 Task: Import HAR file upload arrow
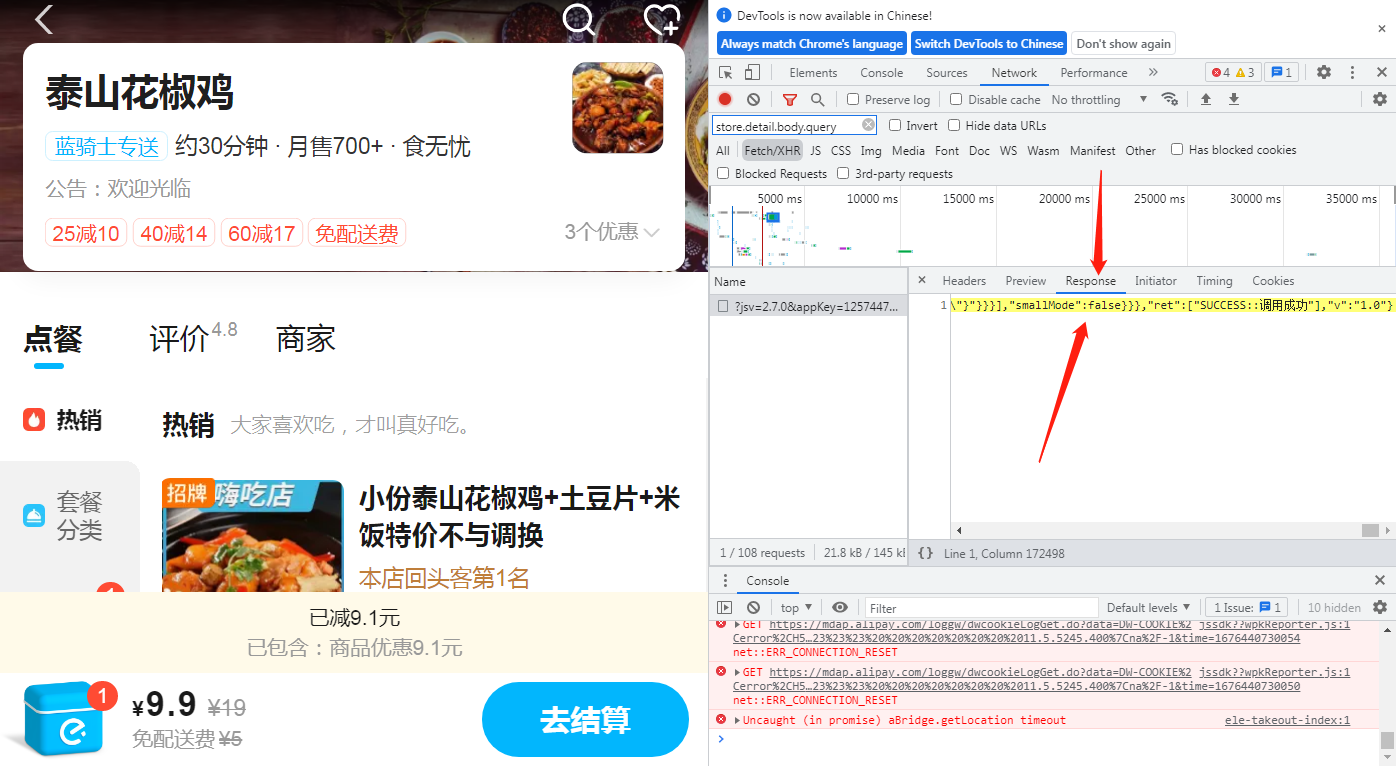click(x=1206, y=99)
